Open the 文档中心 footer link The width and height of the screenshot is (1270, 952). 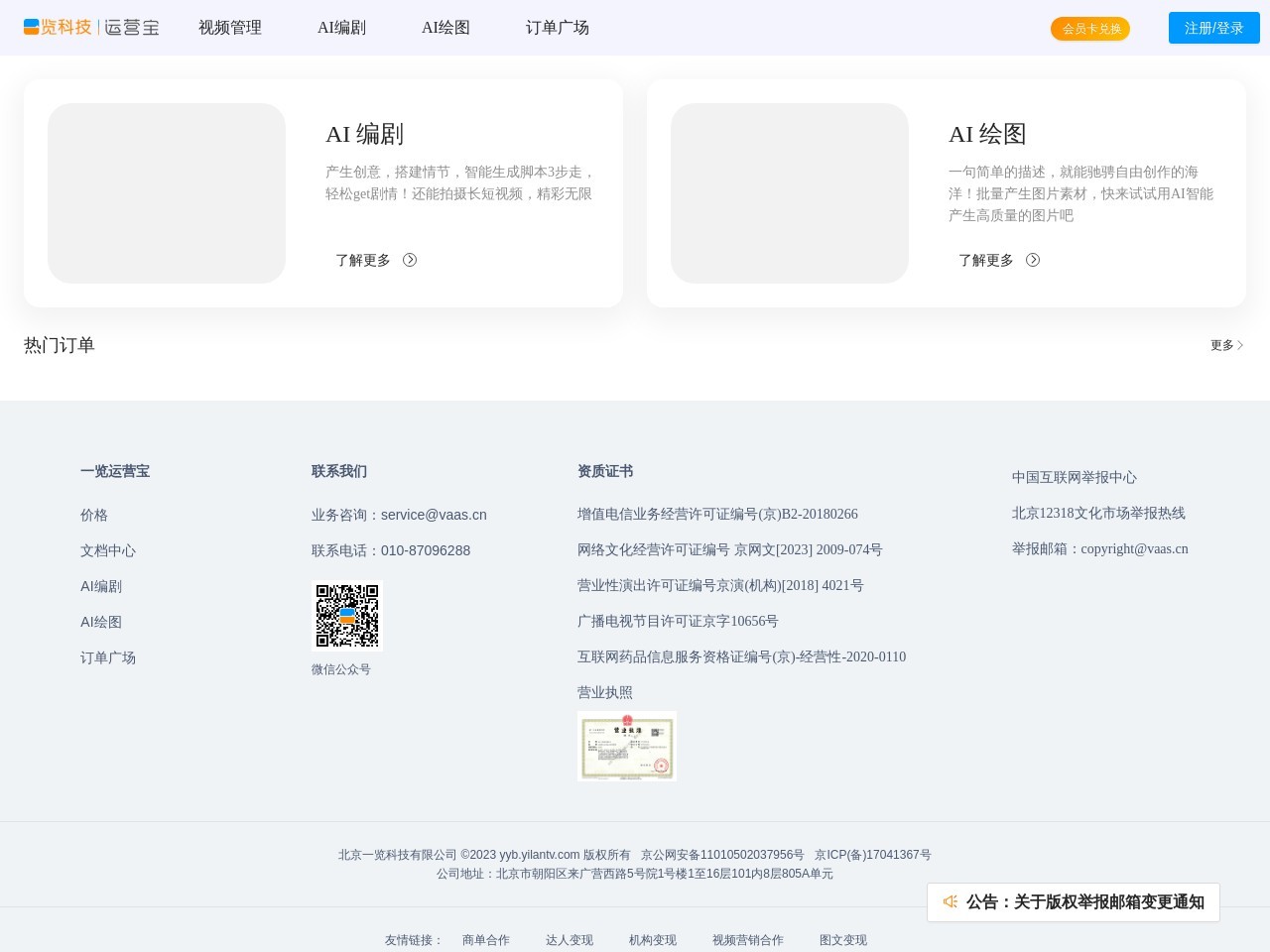point(108,550)
